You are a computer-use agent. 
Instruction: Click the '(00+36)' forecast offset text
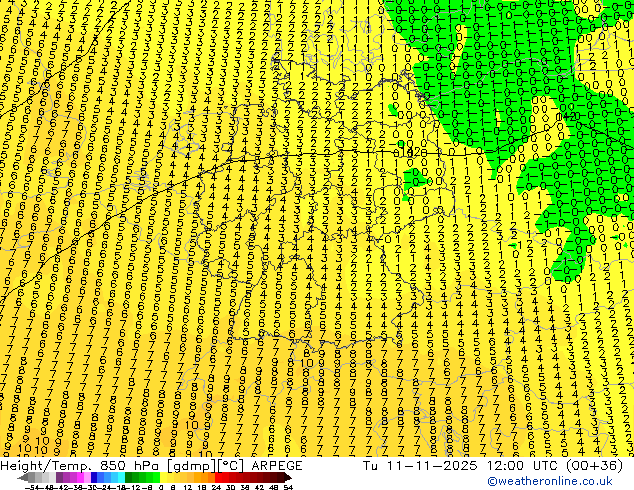tap(595, 466)
